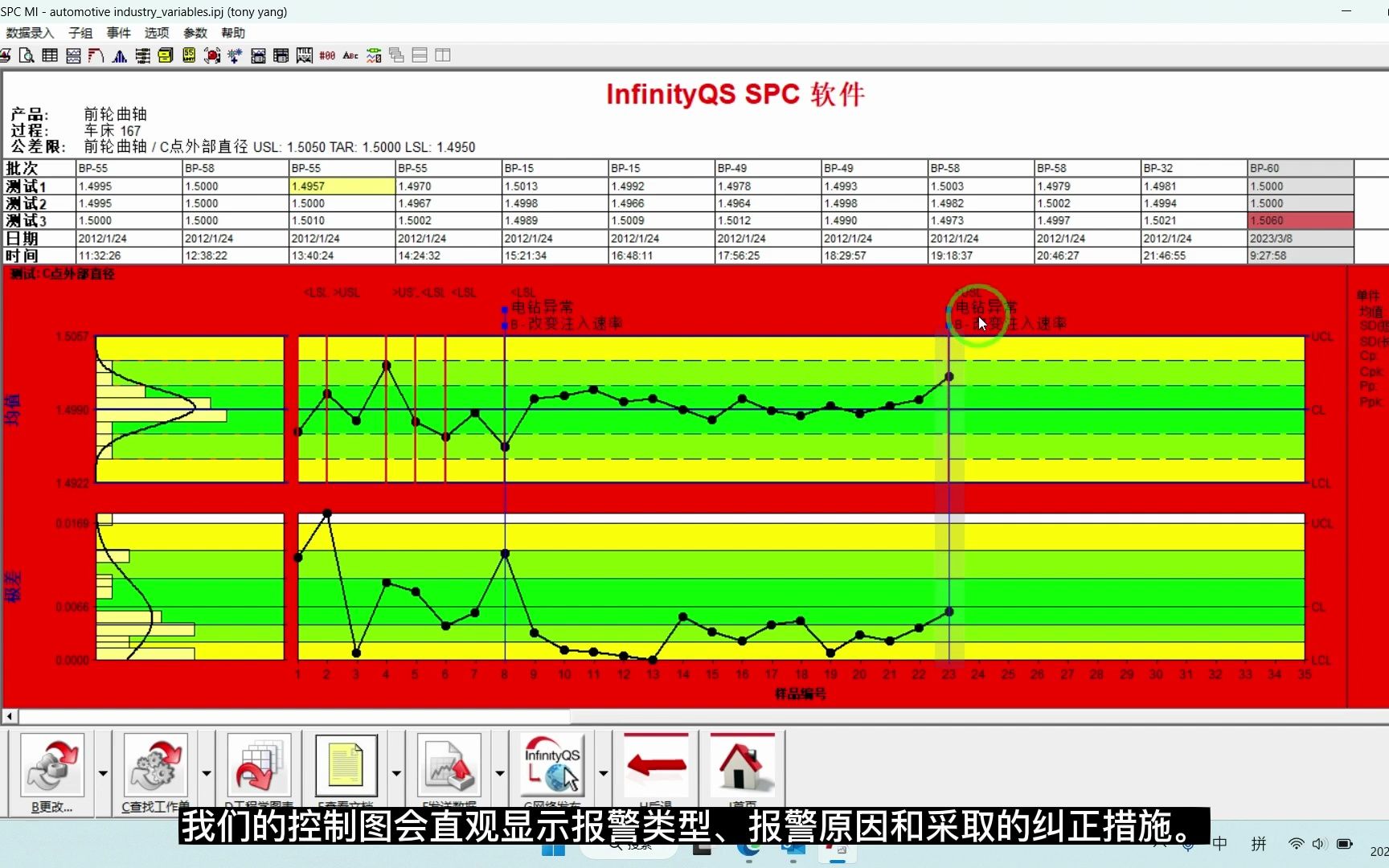Select the BP-60 batch header cell

[x=1301, y=168]
